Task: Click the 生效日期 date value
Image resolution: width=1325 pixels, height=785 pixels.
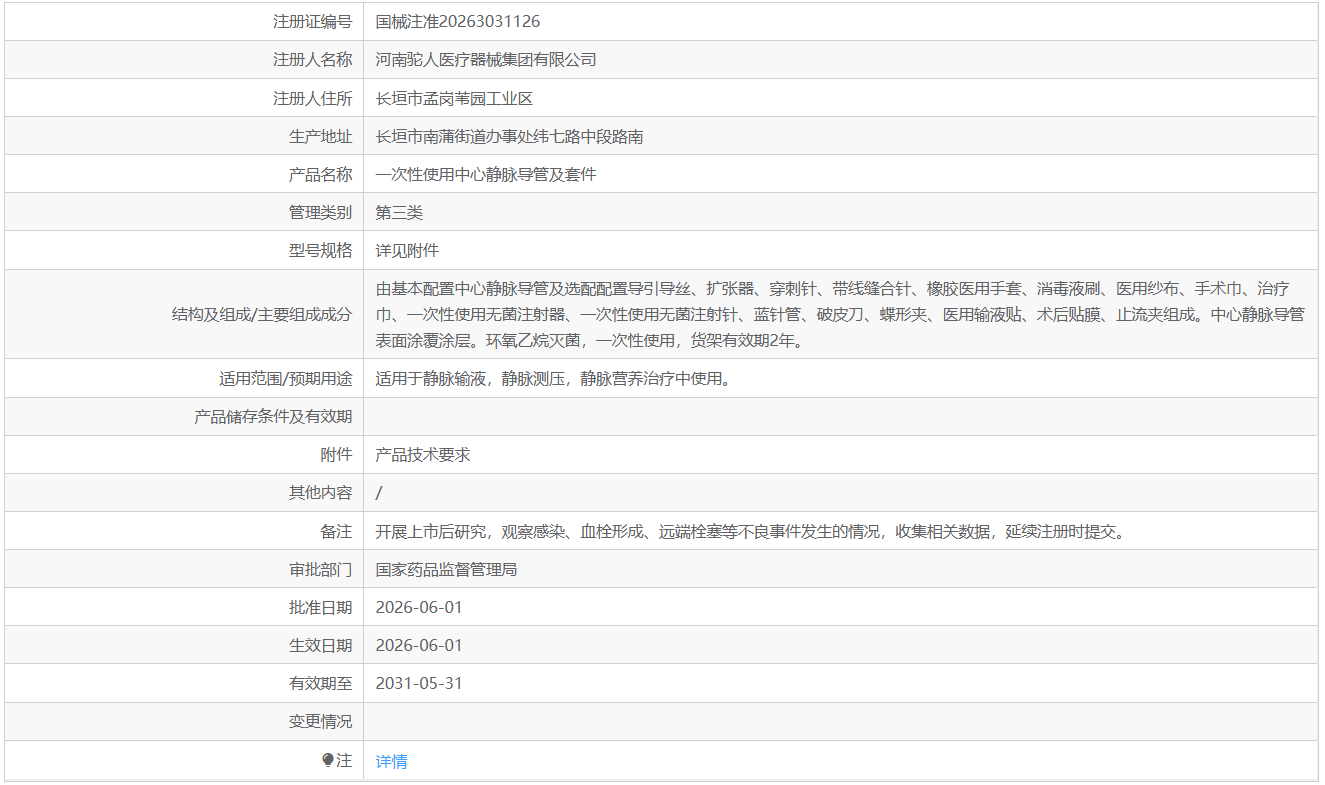Action: coord(419,645)
